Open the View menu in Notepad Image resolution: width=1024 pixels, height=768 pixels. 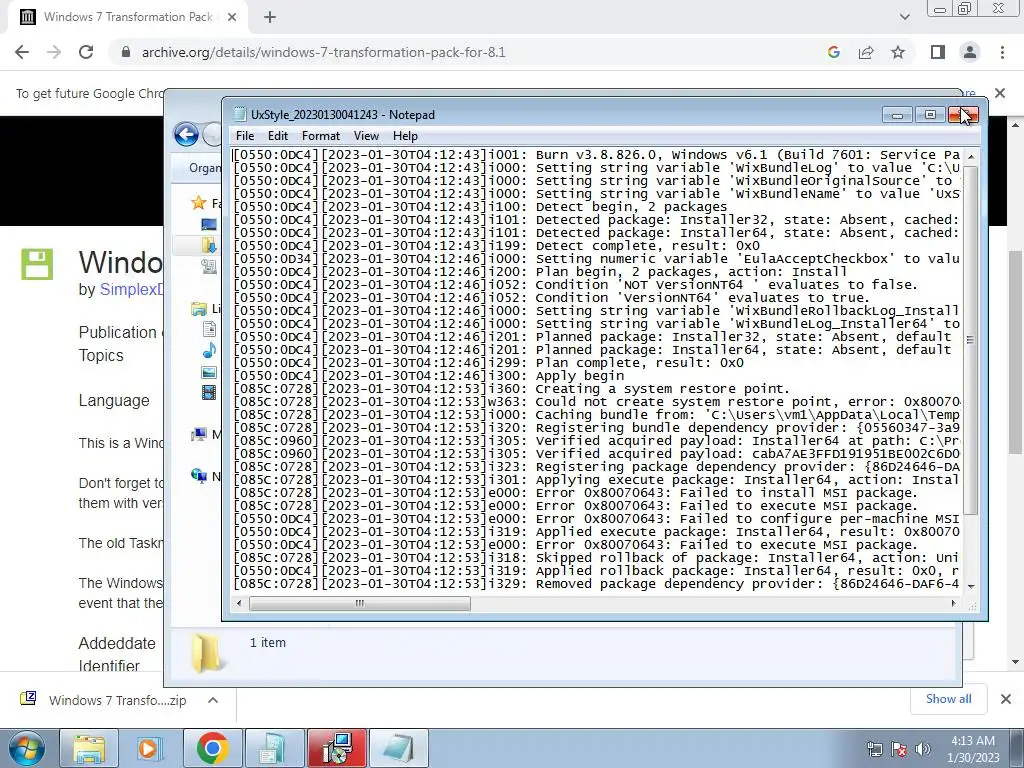coord(366,136)
